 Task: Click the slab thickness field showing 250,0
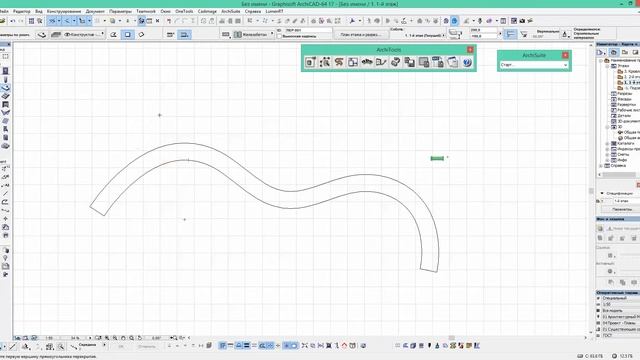483,30
